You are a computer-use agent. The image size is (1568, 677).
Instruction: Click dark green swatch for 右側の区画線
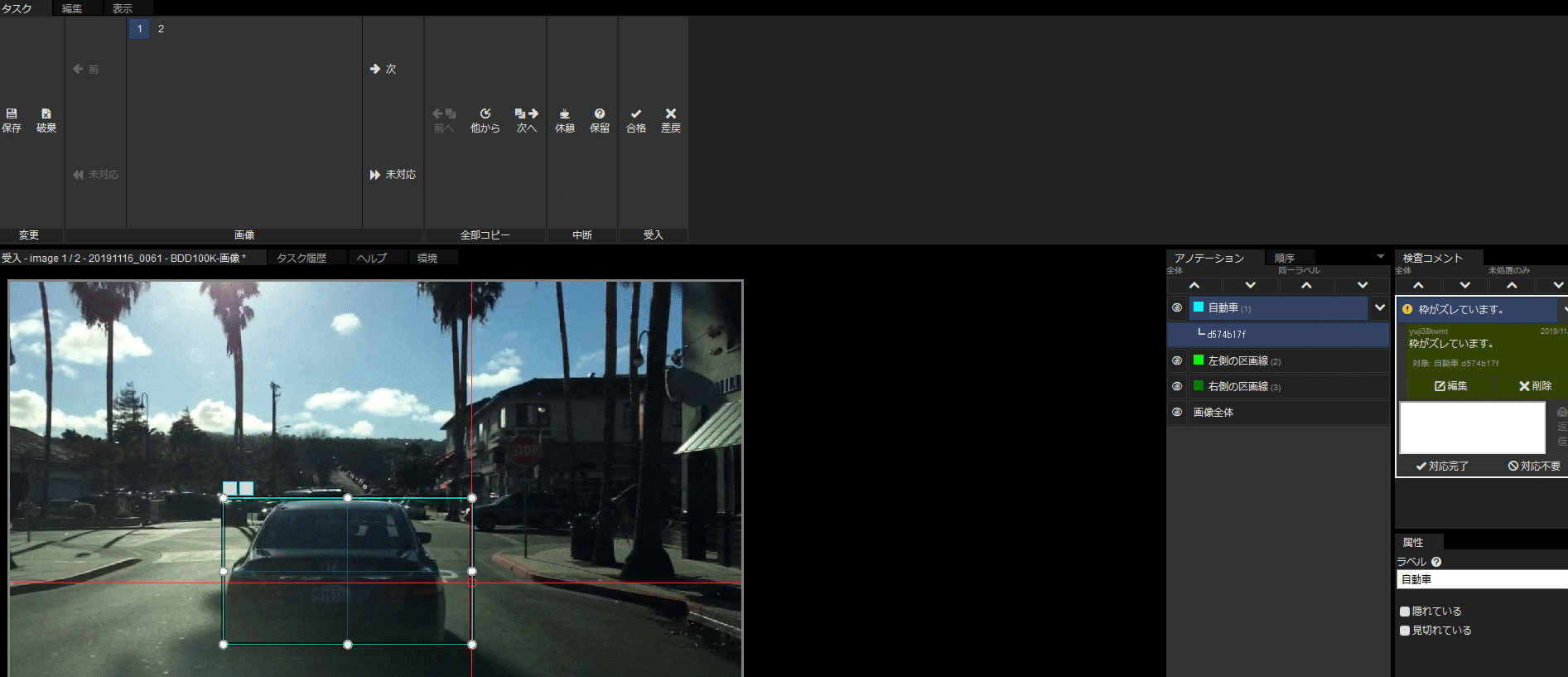point(1199,385)
